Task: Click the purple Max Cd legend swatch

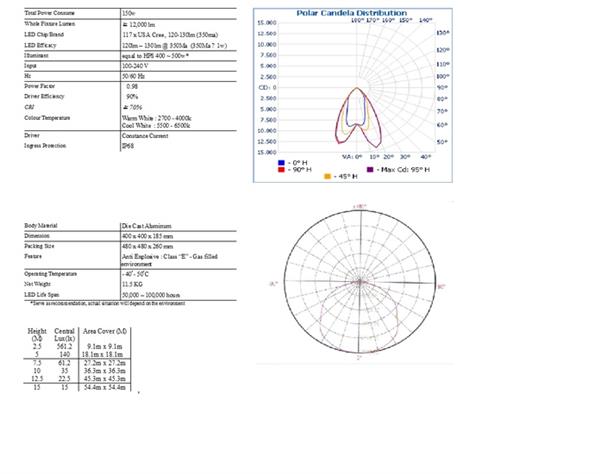Action: (370, 169)
